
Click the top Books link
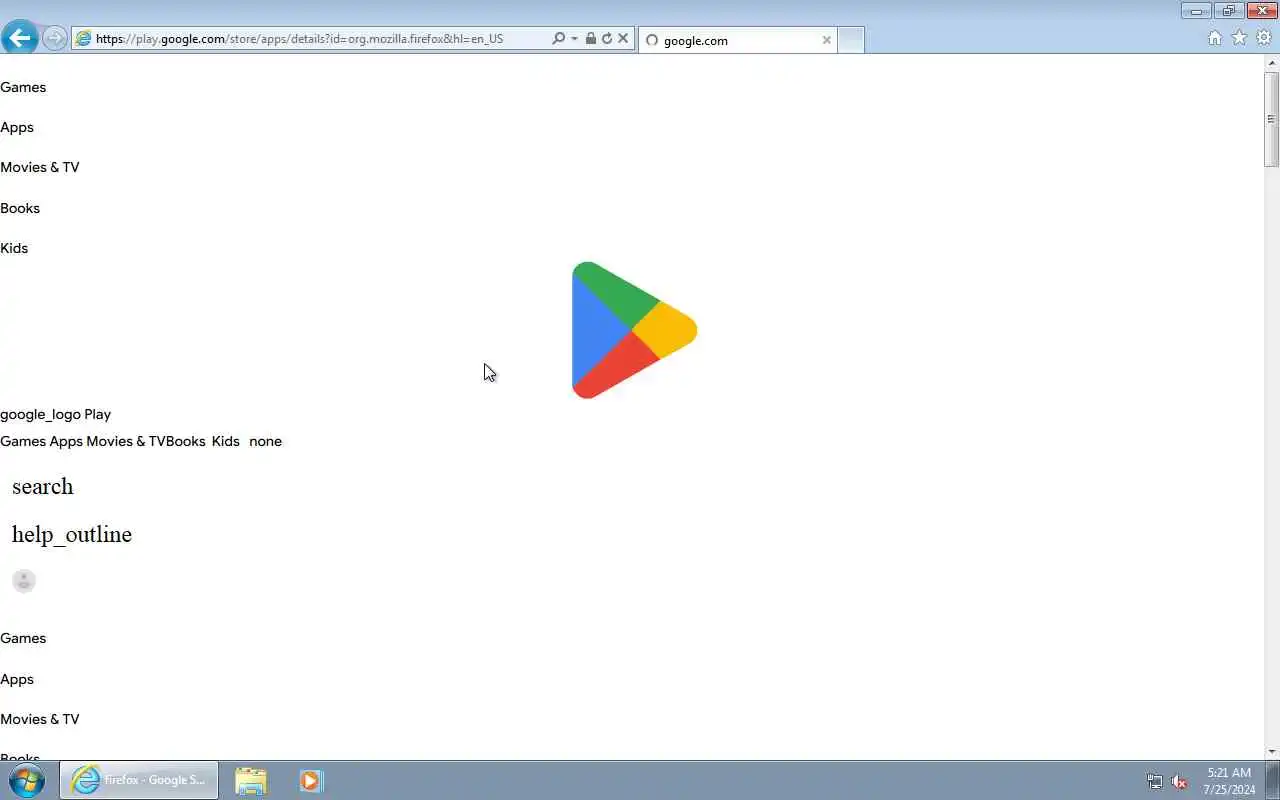(x=20, y=208)
